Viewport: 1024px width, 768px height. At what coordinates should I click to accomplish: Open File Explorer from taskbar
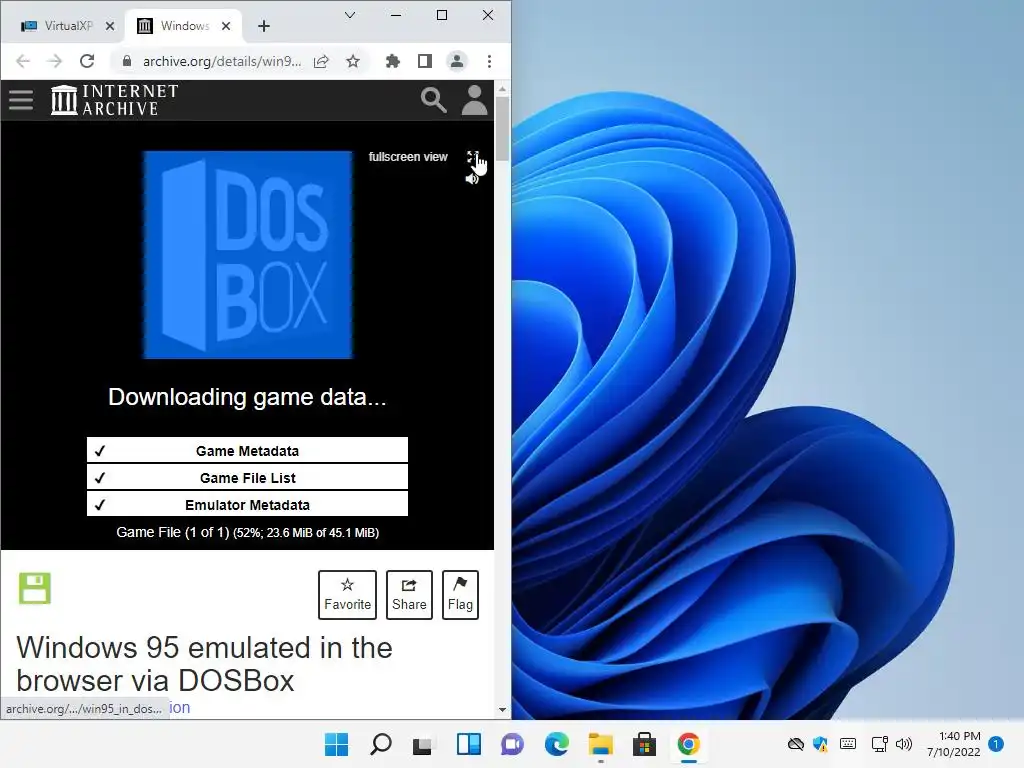(x=600, y=744)
